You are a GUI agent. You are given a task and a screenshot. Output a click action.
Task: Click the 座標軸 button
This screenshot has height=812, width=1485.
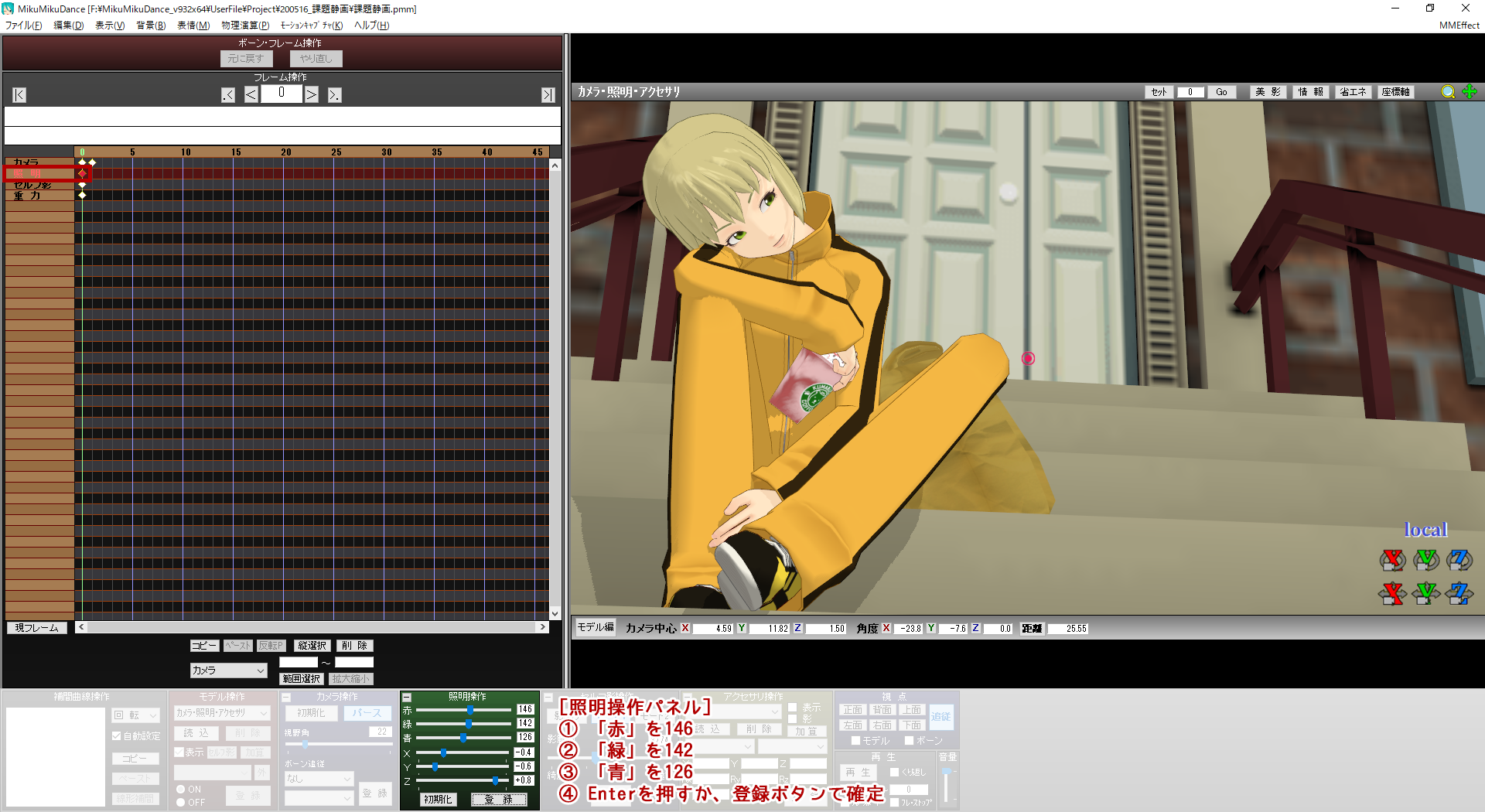click(x=1395, y=92)
